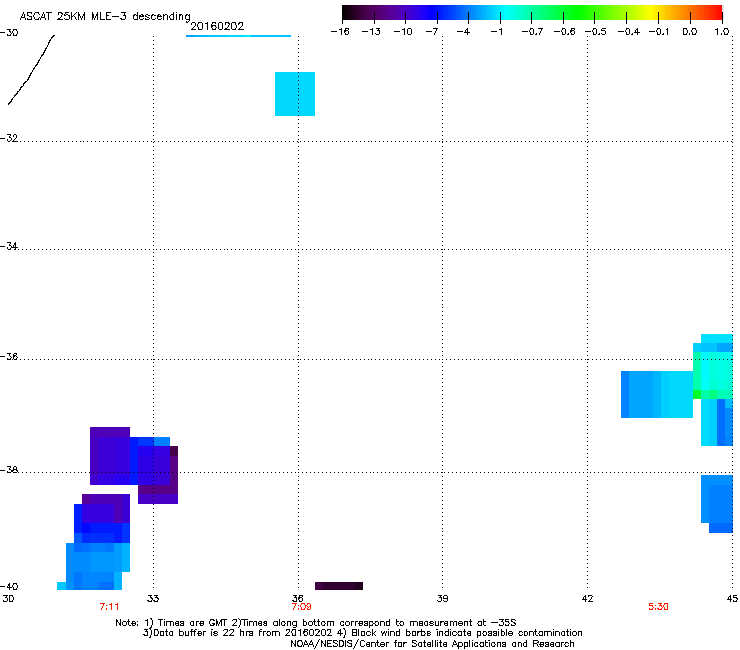Screen dimensions: 740x650
Task: Click the -7 colorbar label
Action: [x=432, y=32]
